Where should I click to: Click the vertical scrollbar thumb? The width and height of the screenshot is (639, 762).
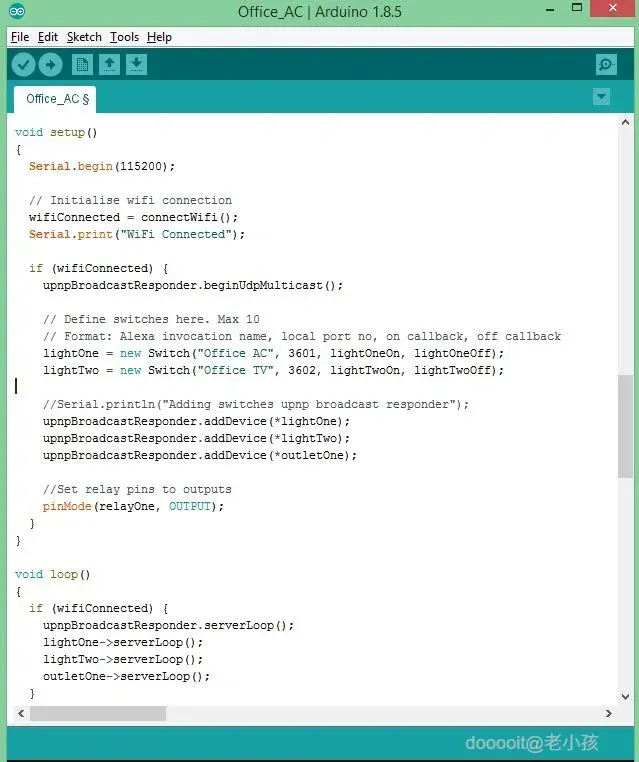pyautogui.click(x=625, y=426)
